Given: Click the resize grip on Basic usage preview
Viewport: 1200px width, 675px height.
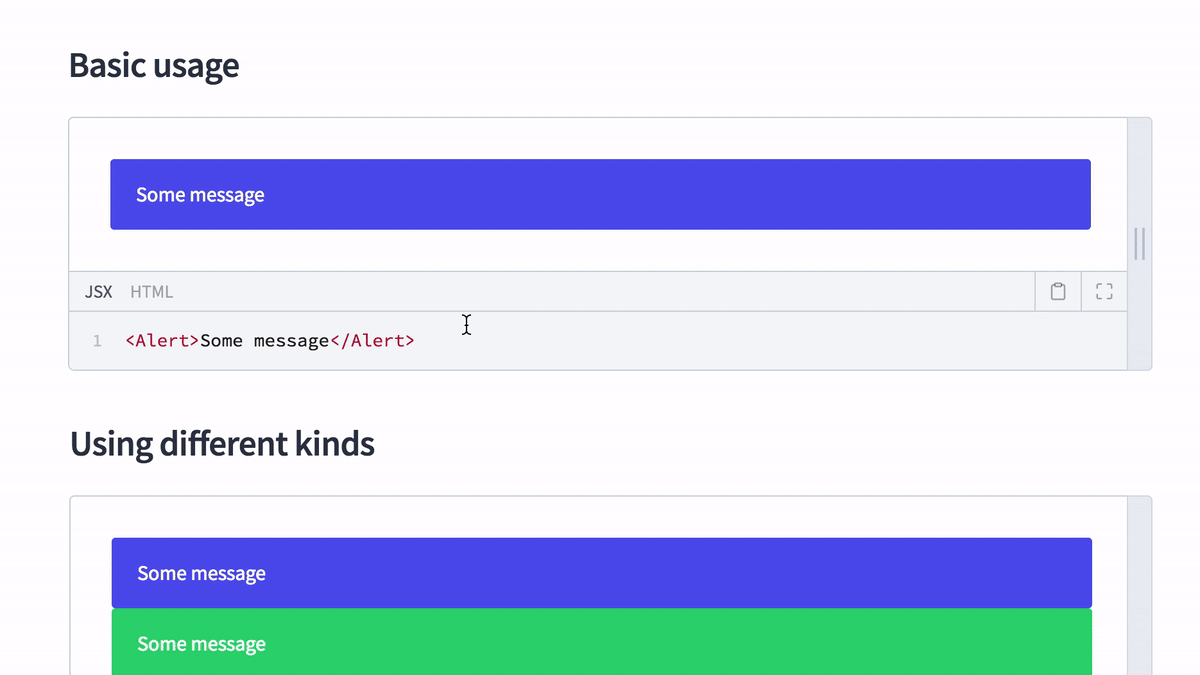Looking at the screenshot, I should 1139,244.
